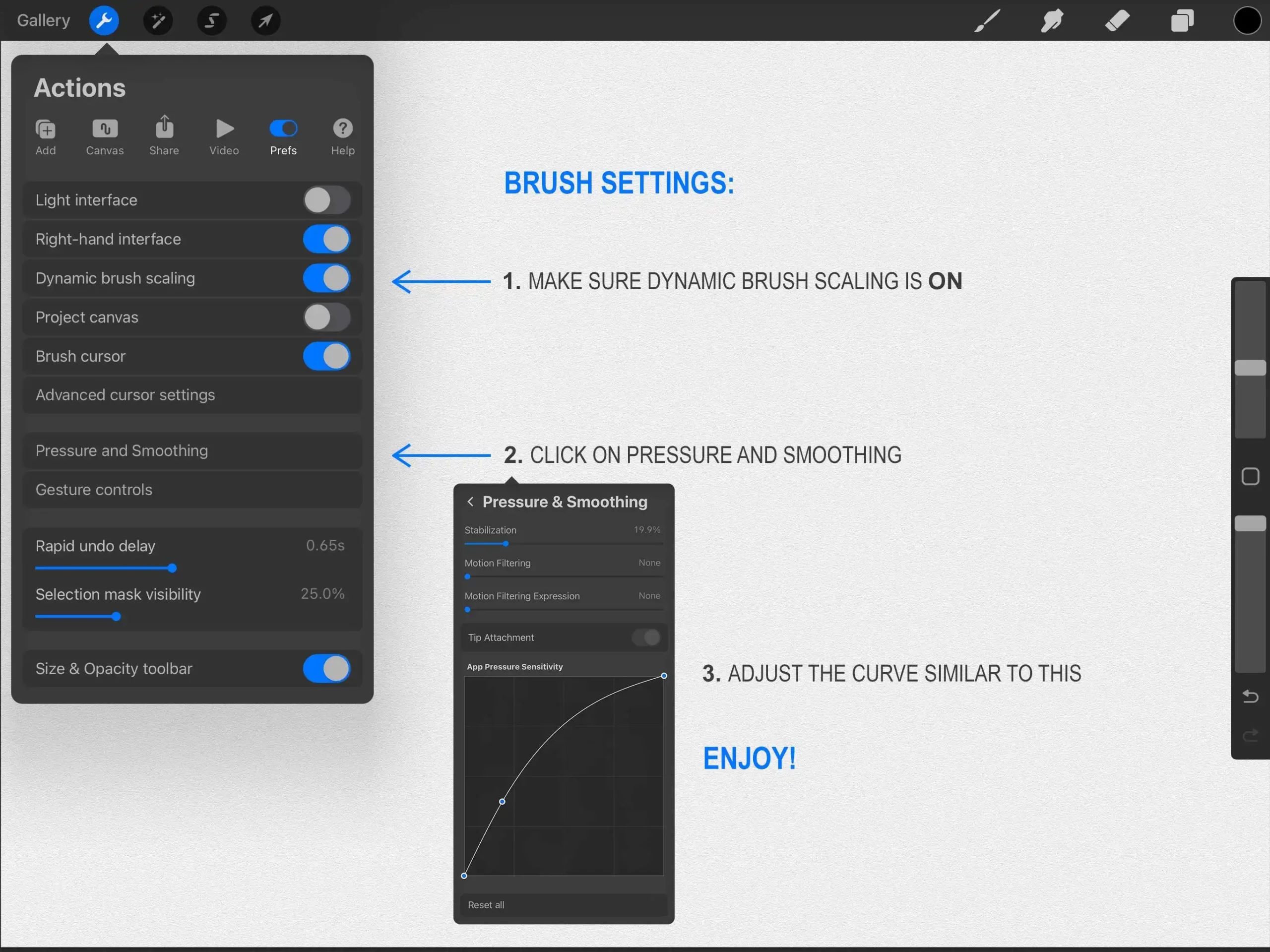Select the Paint brush tool
The width and height of the screenshot is (1270, 952).
tap(987, 21)
